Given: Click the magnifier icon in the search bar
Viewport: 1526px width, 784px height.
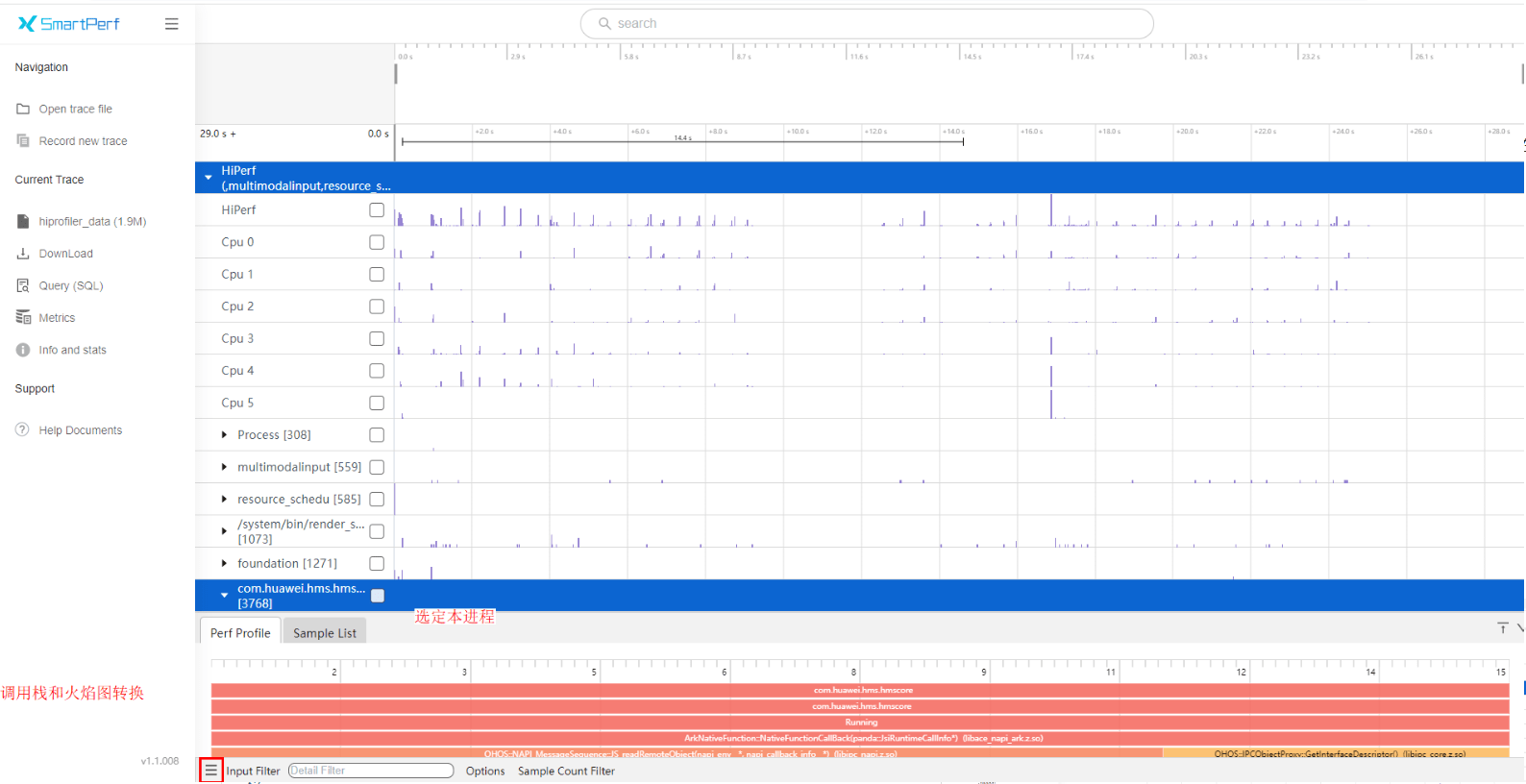Looking at the screenshot, I should click(x=604, y=23).
